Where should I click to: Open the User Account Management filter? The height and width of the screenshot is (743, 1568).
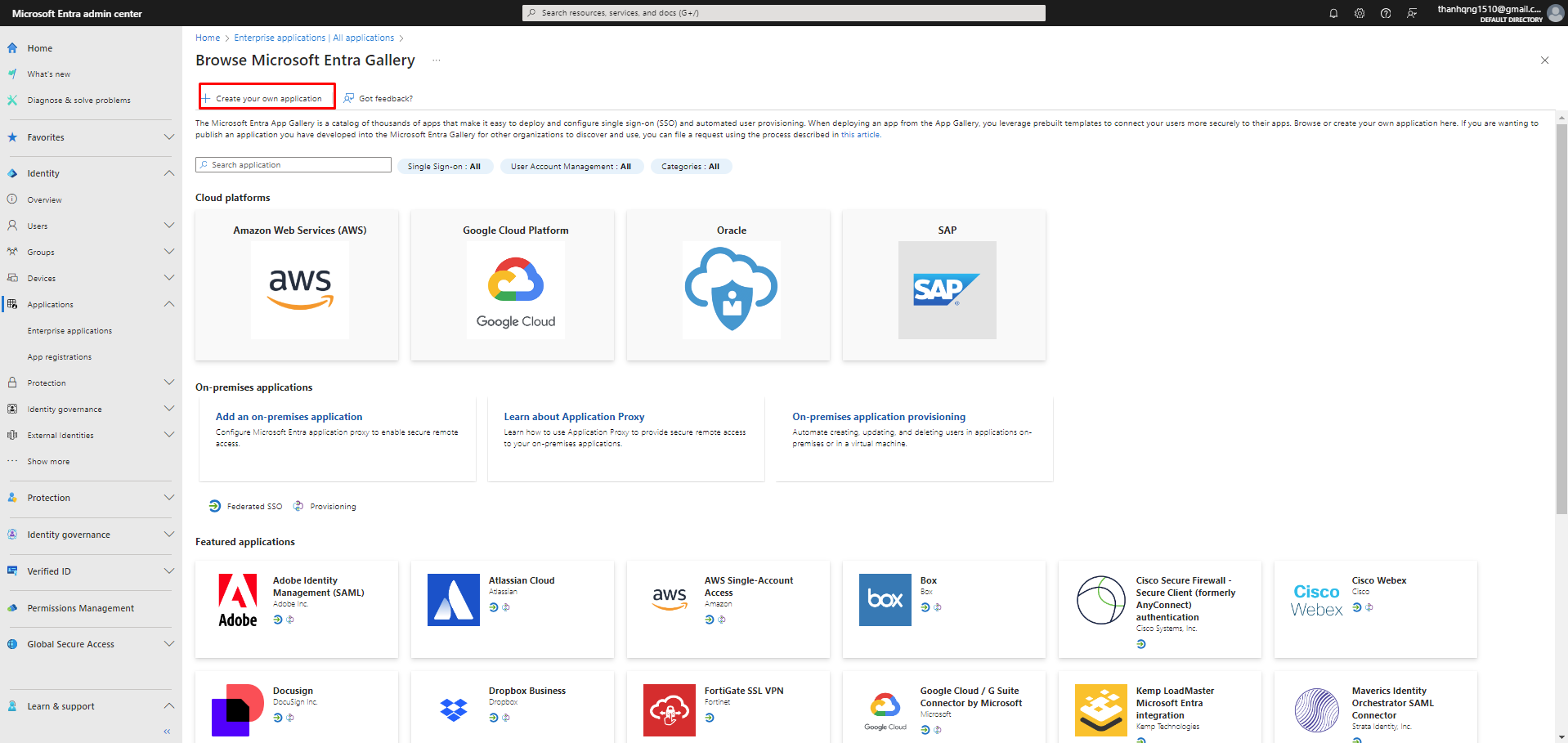571,167
